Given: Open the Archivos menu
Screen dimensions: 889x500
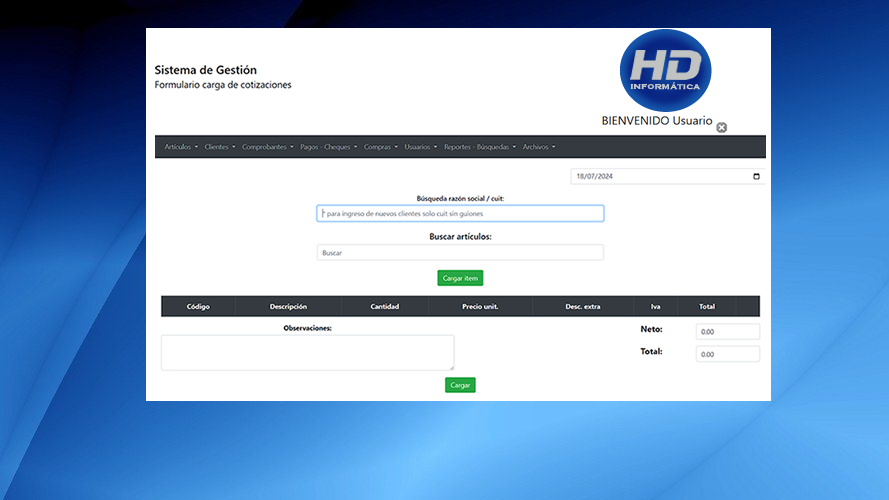Looking at the screenshot, I should 538,147.
